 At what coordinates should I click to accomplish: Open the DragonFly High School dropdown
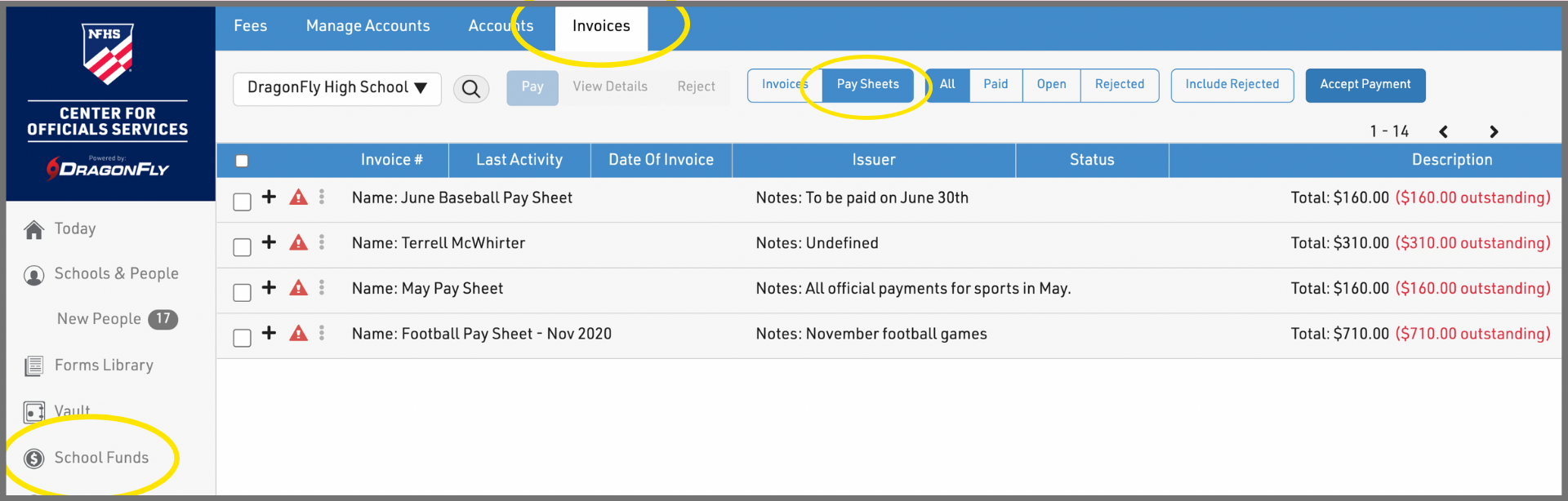pos(336,88)
